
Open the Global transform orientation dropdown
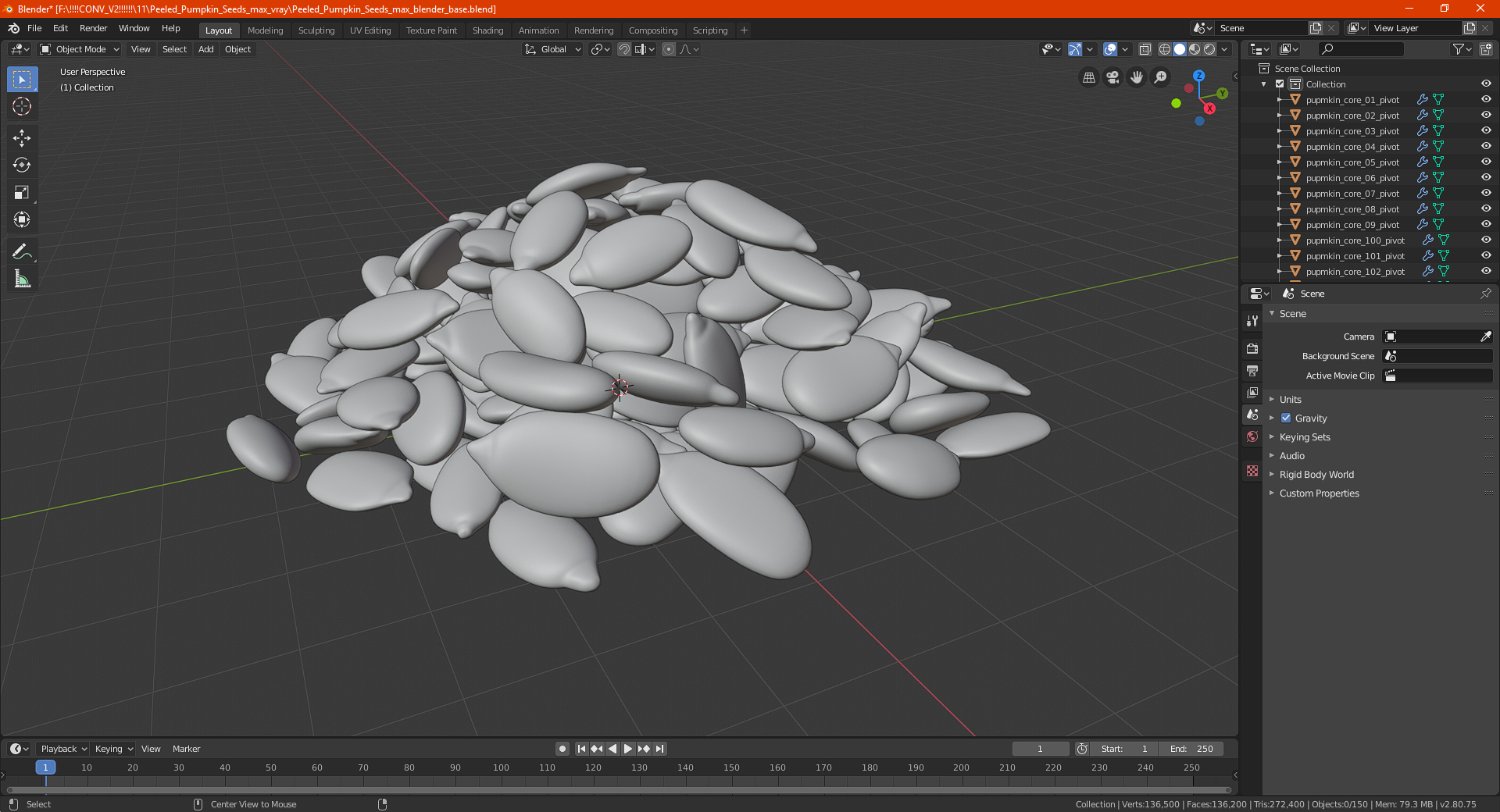point(553,49)
